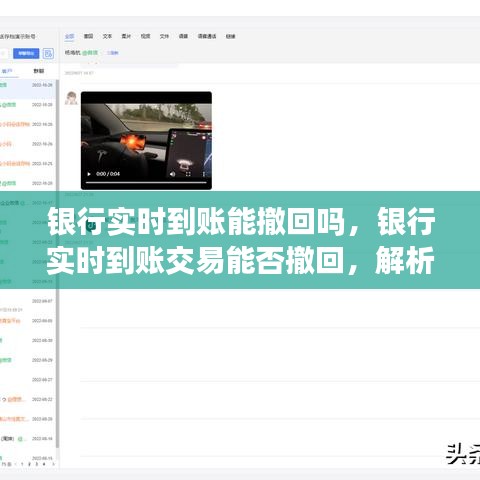
Task: Open the 群聊 tab in the left panel
Action: click(x=39, y=71)
